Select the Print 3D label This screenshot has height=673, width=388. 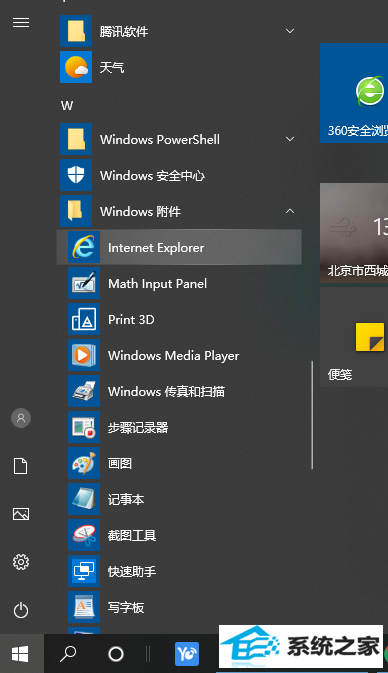pyautogui.click(x=131, y=319)
